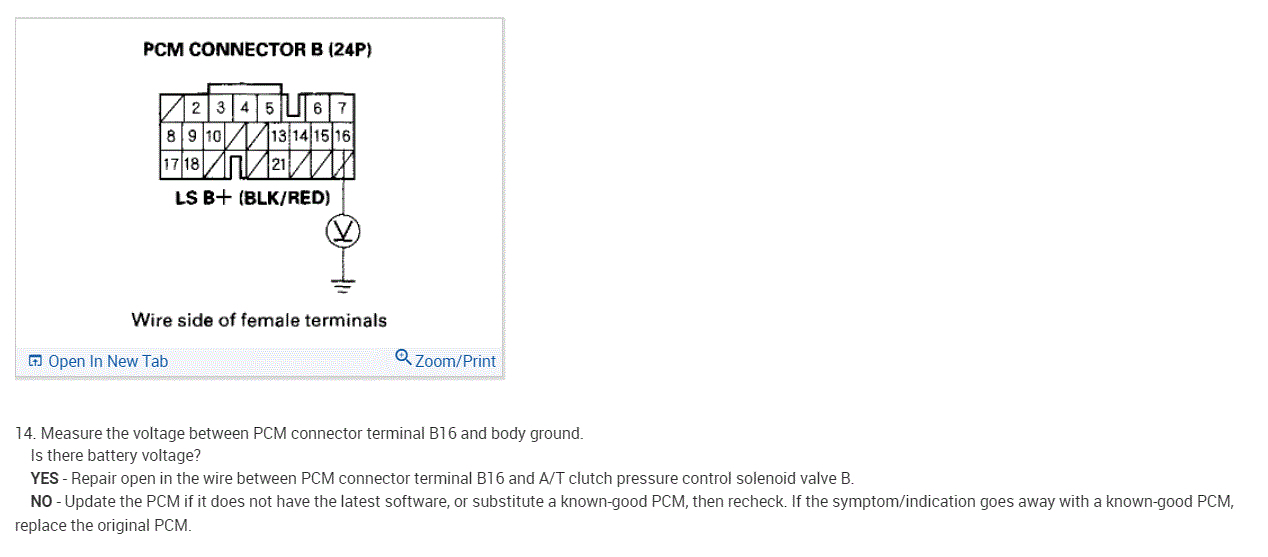
Task: Click the bold YES answer text
Action: click(44, 478)
